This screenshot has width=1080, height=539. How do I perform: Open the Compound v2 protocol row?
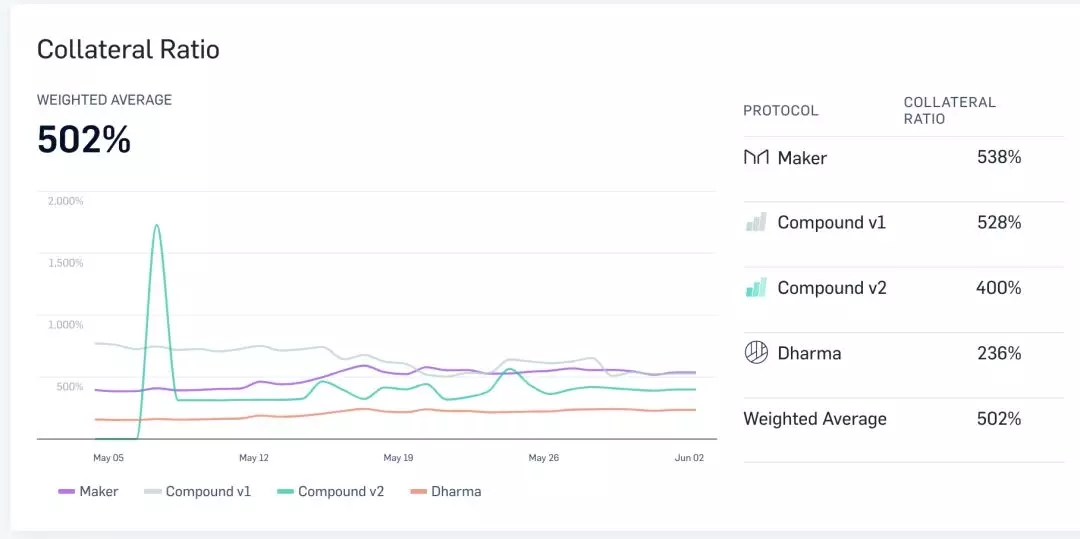coord(831,288)
